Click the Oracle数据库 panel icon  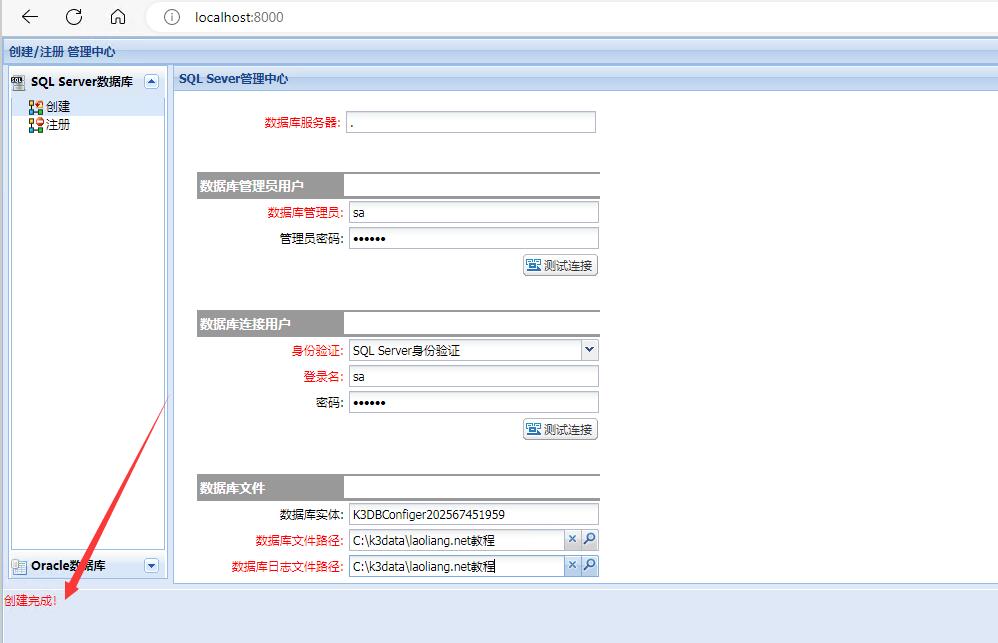pyautogui.click(x=19, y=566)
